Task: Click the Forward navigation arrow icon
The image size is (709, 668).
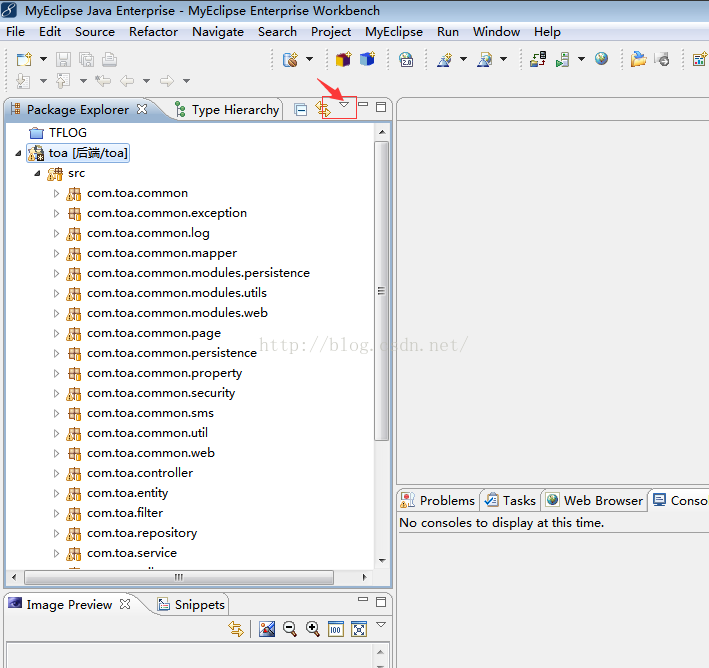Action: (x=167, y=81)
